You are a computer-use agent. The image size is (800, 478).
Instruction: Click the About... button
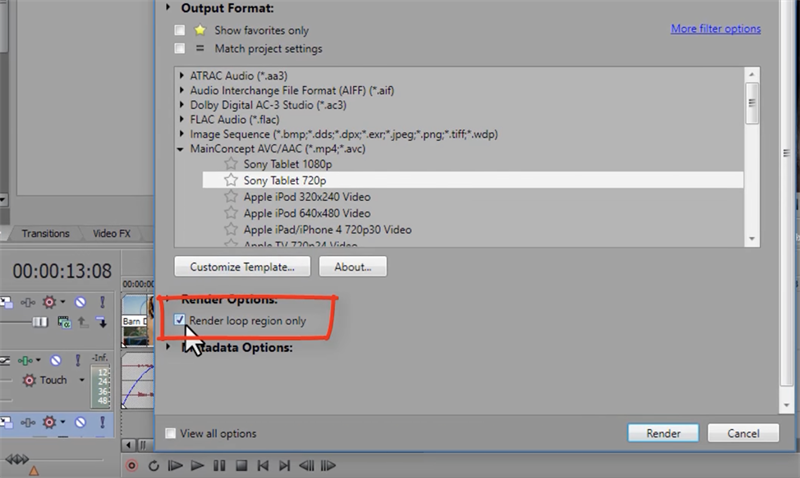point(353,266)
